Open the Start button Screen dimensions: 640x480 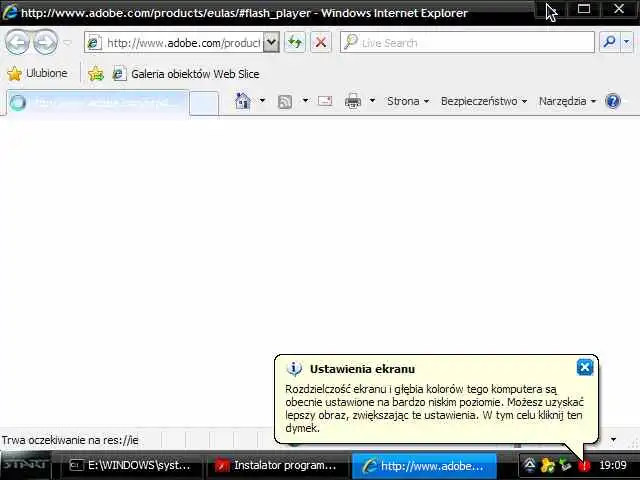(25, 465)
